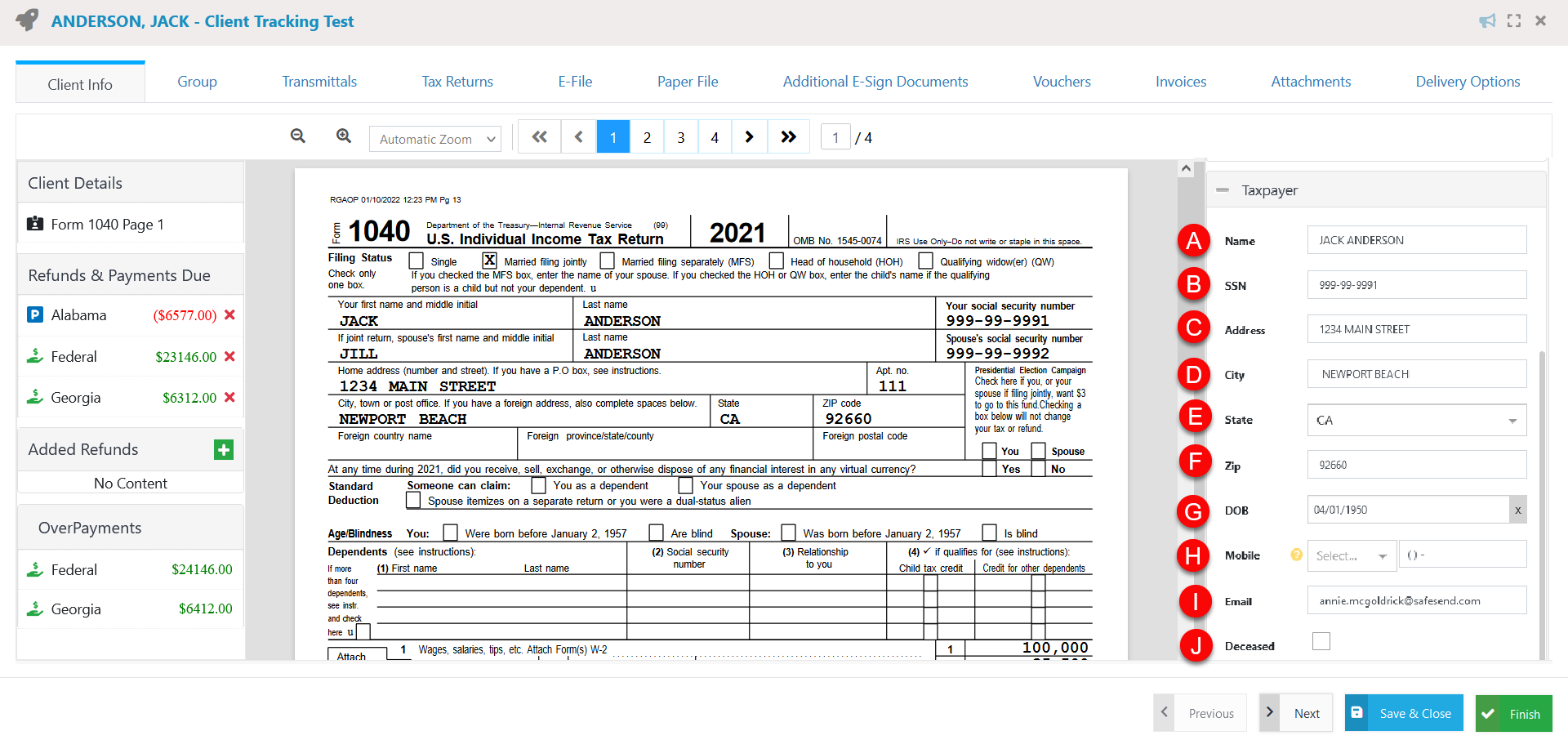Check Qualifying widow(er) box
1568x749 pixels.
[925, 261]
